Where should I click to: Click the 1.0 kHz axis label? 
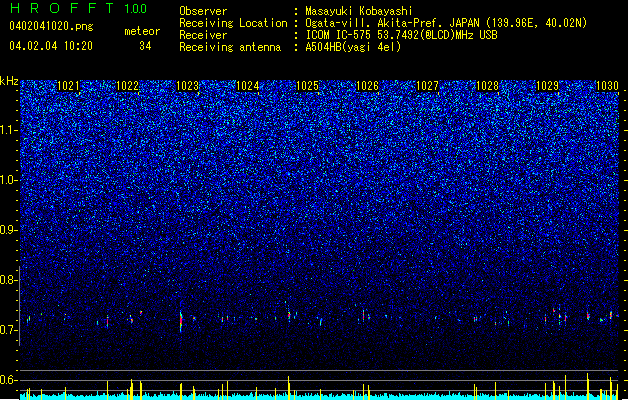pos(8,180)
